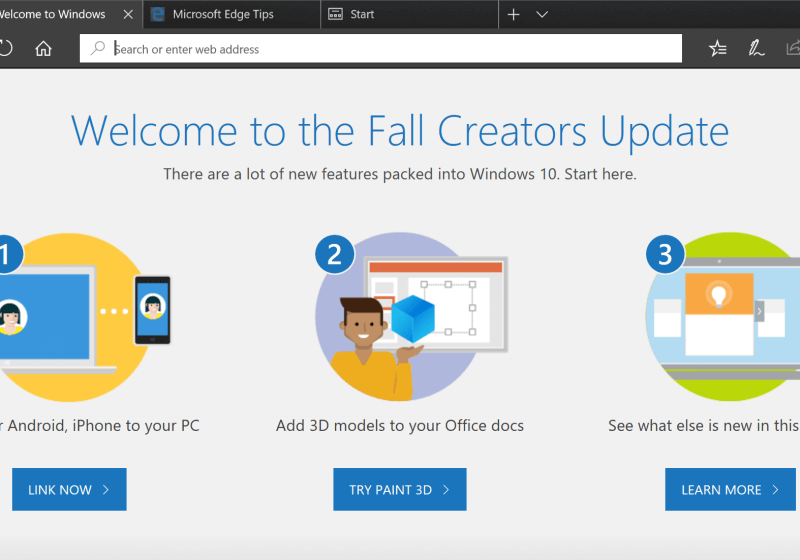Open a new tab with plus icon
This screenshot has width=800, height=560.
coord(513,14)
